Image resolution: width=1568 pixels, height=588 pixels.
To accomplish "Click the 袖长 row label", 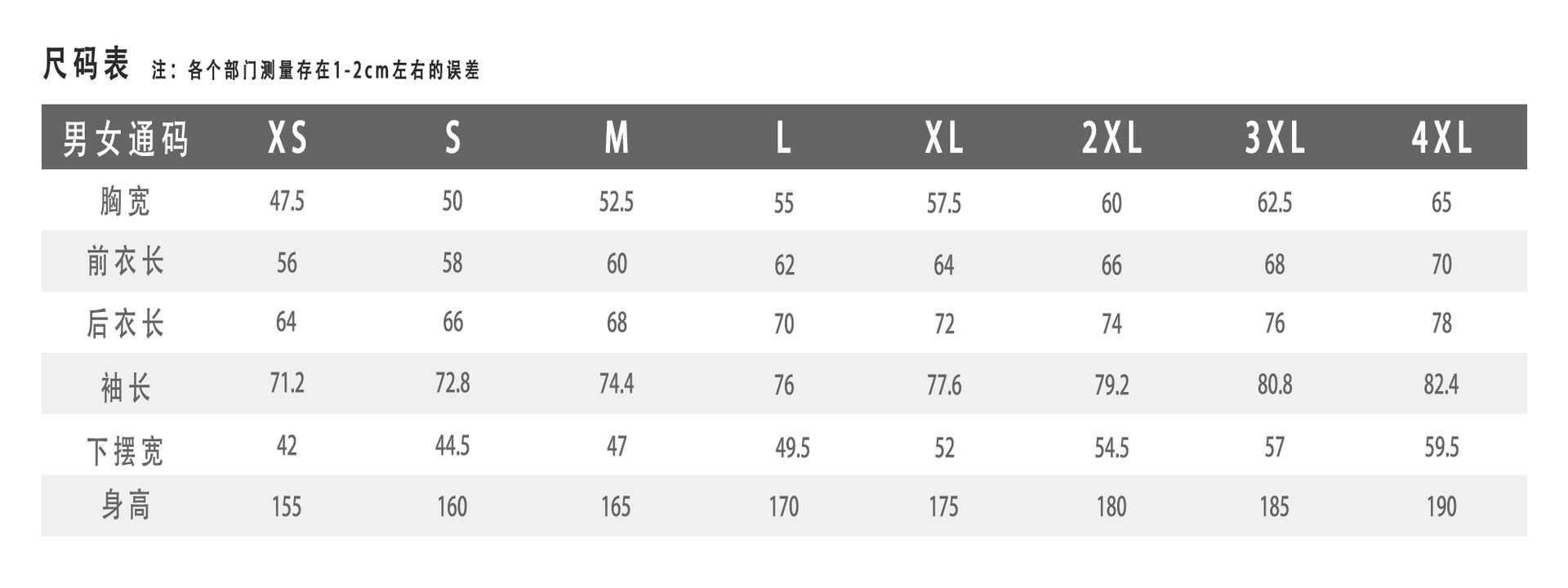I will click(126, 385).
